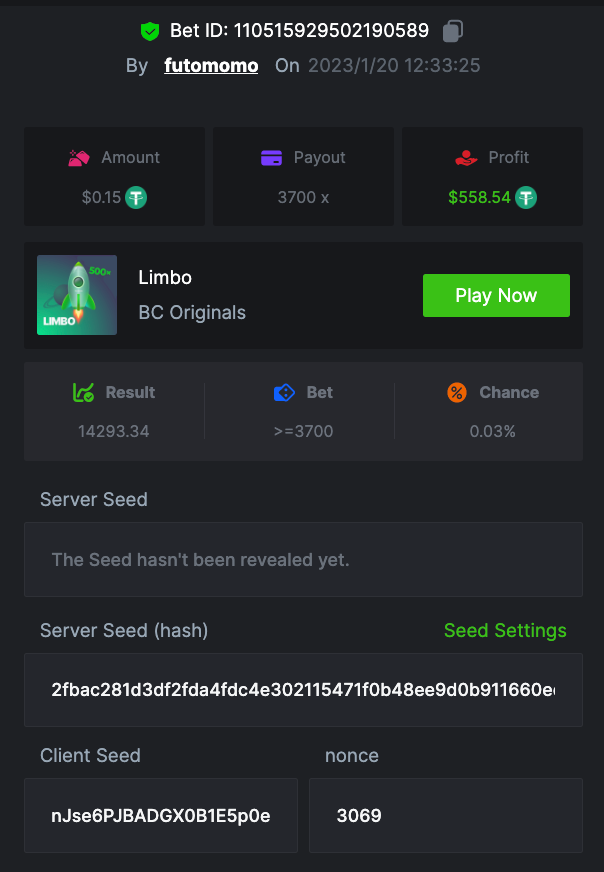604x872 pixels.
Task: Click the Tether coin beside $558.54
Action: tap(526, 197)
